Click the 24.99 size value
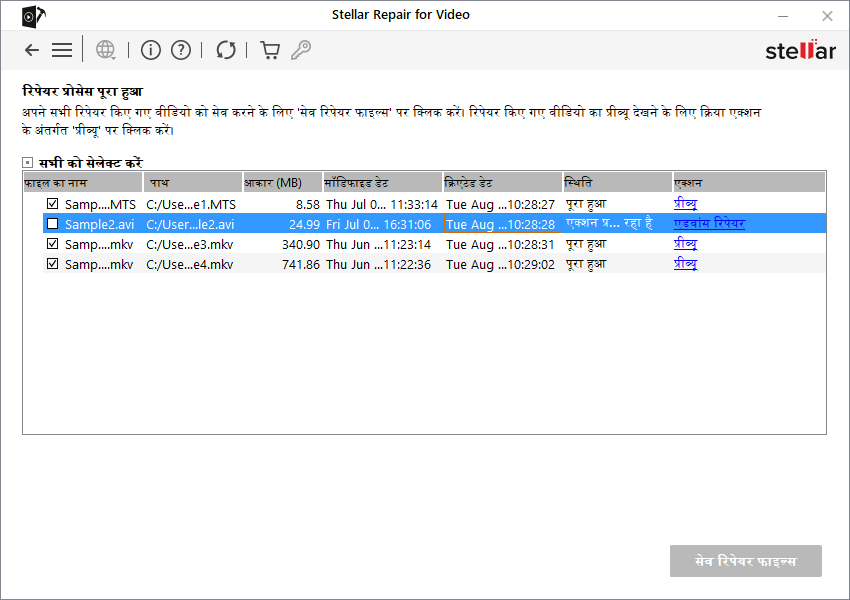The height and width of the screenshot is (600, 850). [305, 224]
